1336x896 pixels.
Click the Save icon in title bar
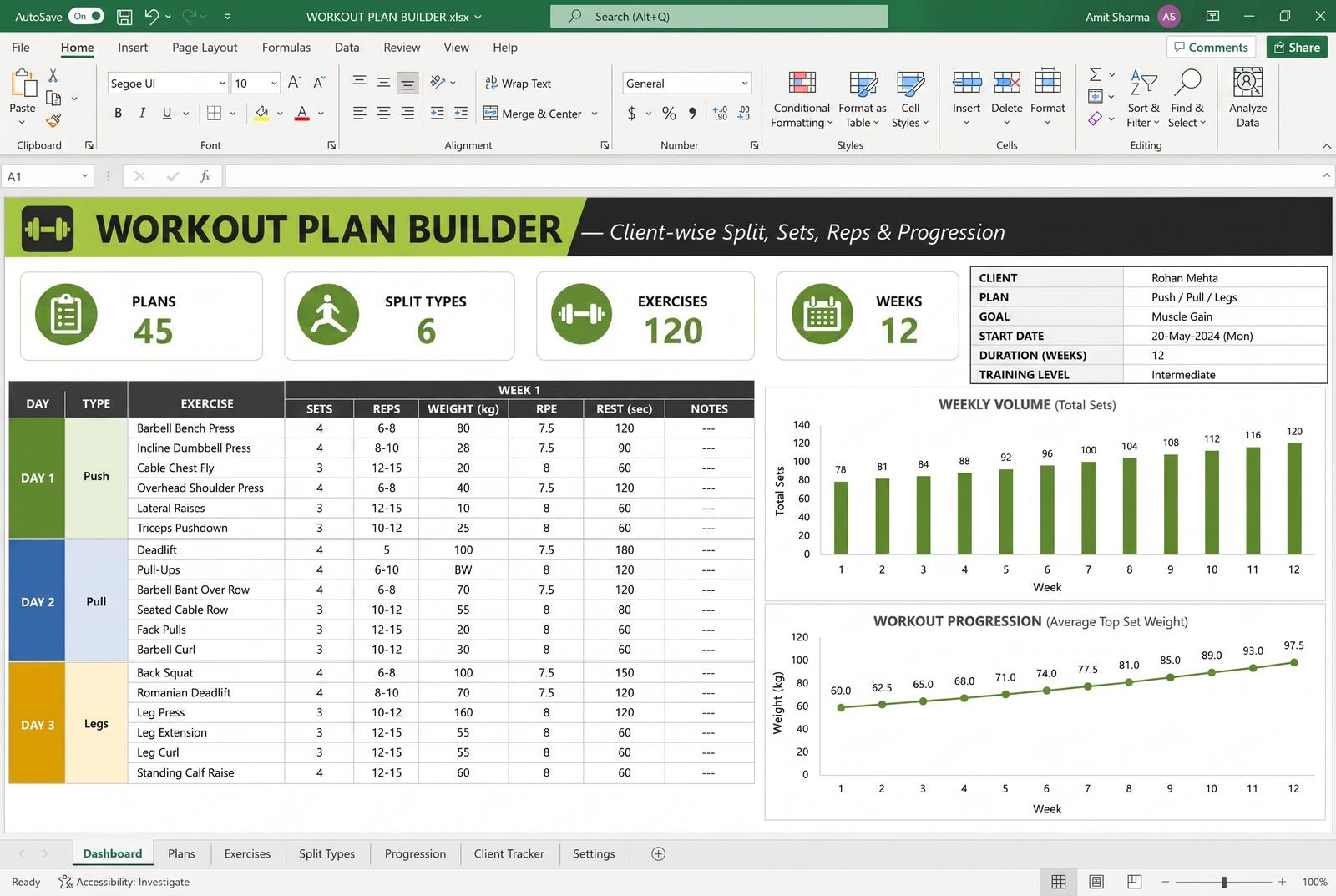(x=124, y=16)
